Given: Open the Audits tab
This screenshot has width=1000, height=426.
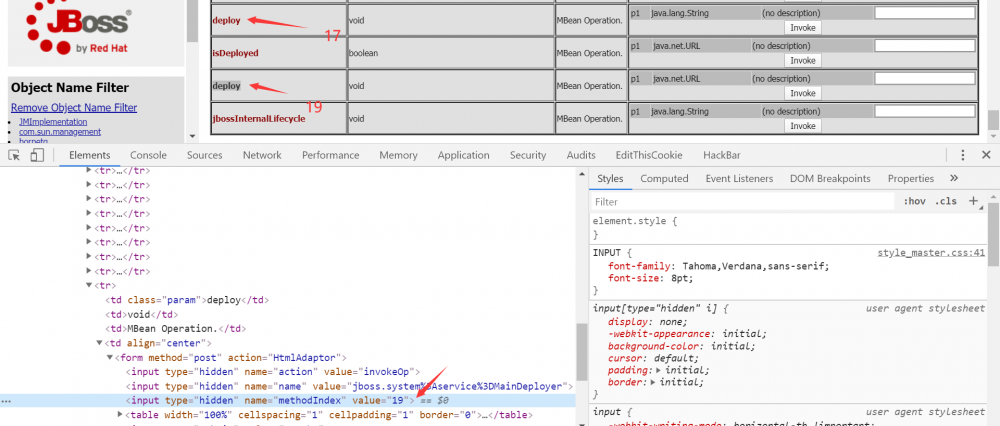Looking at the screenshot, I should pos(581,155).
